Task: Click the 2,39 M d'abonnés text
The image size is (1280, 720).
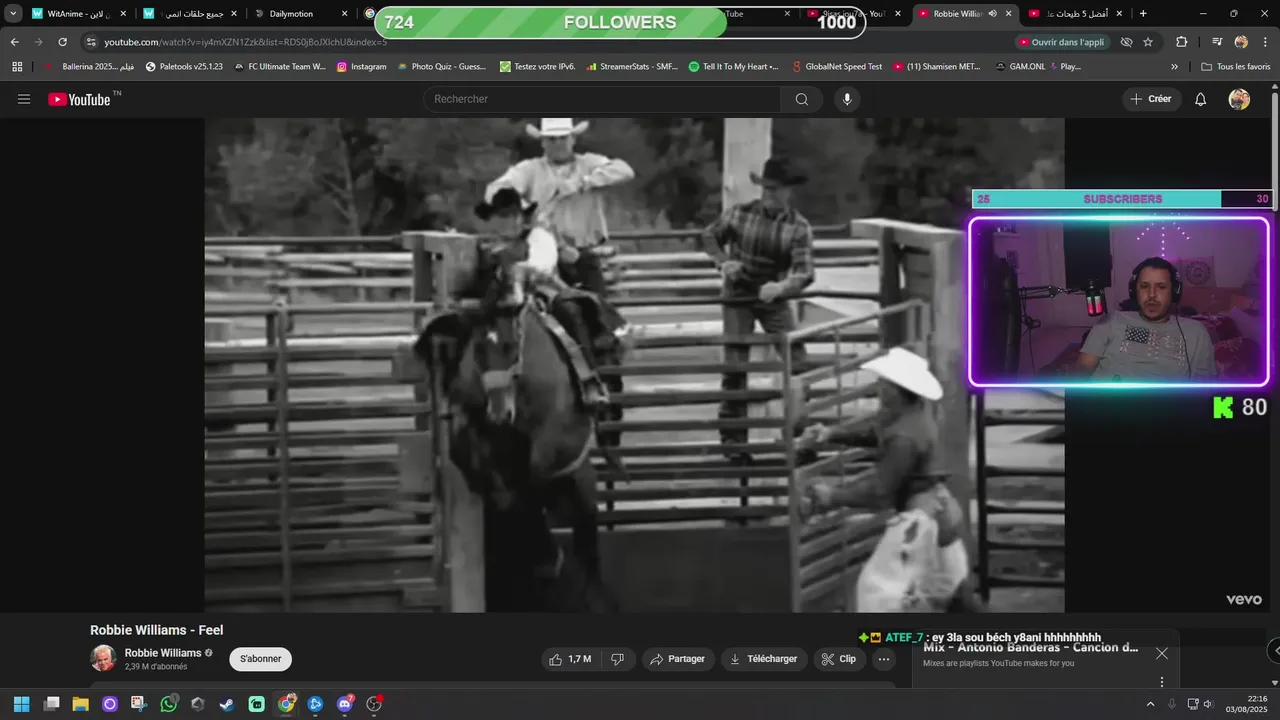Action: (156, 667)
